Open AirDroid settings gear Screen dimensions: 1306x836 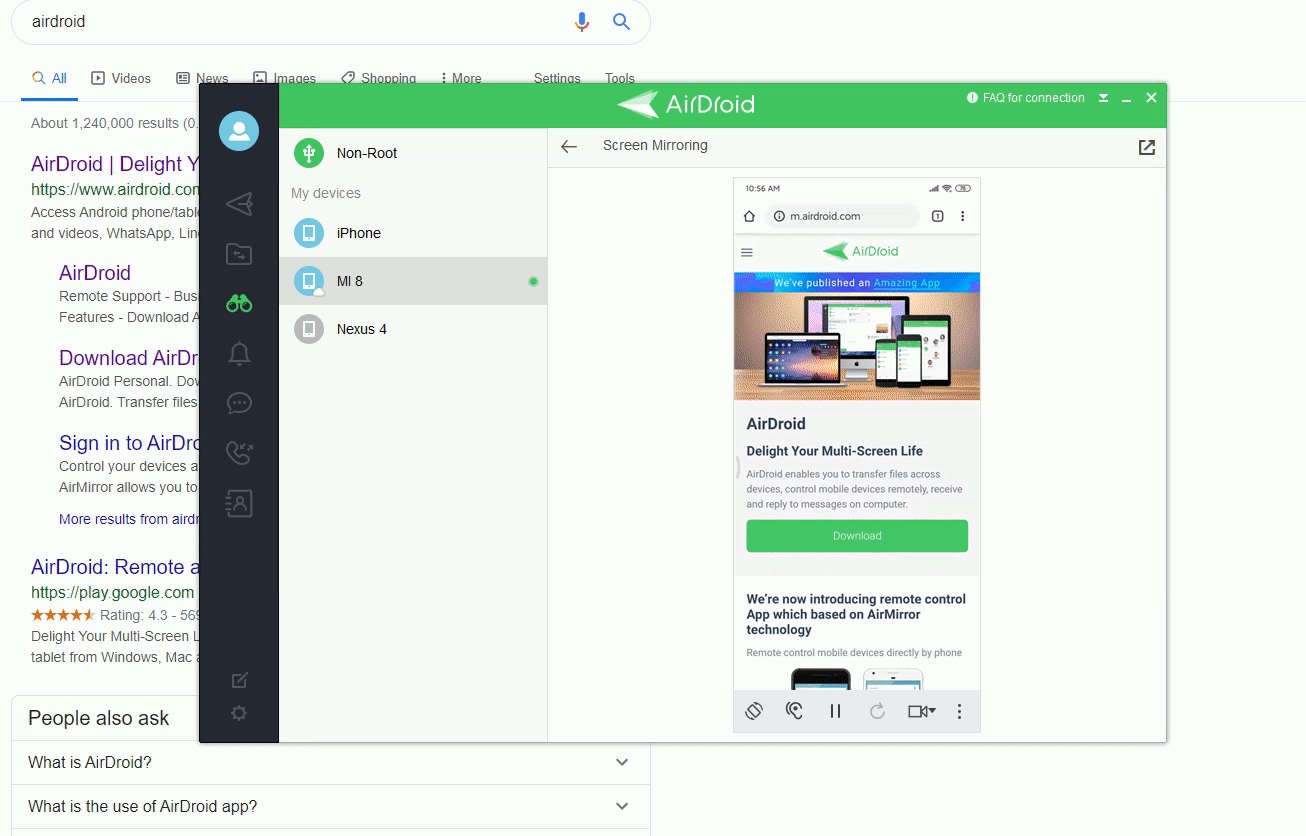click(239, 713)
